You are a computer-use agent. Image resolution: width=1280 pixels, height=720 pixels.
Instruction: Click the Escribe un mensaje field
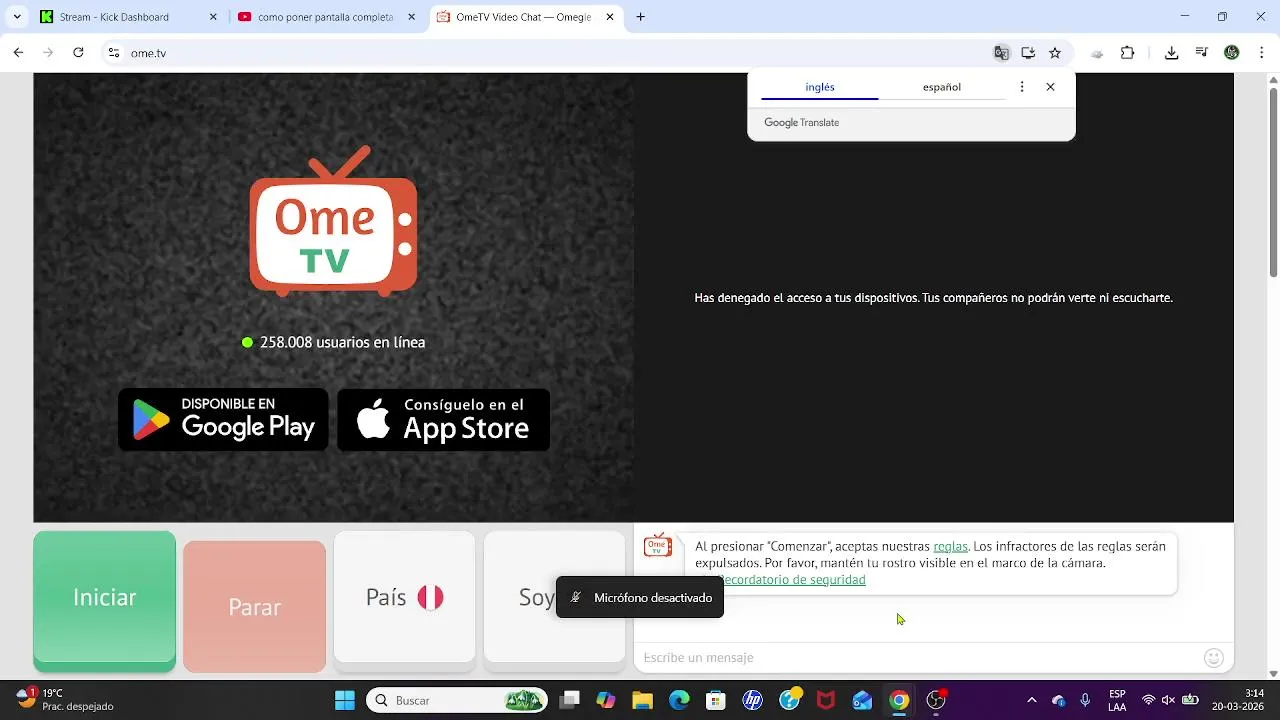coord(920,657)
